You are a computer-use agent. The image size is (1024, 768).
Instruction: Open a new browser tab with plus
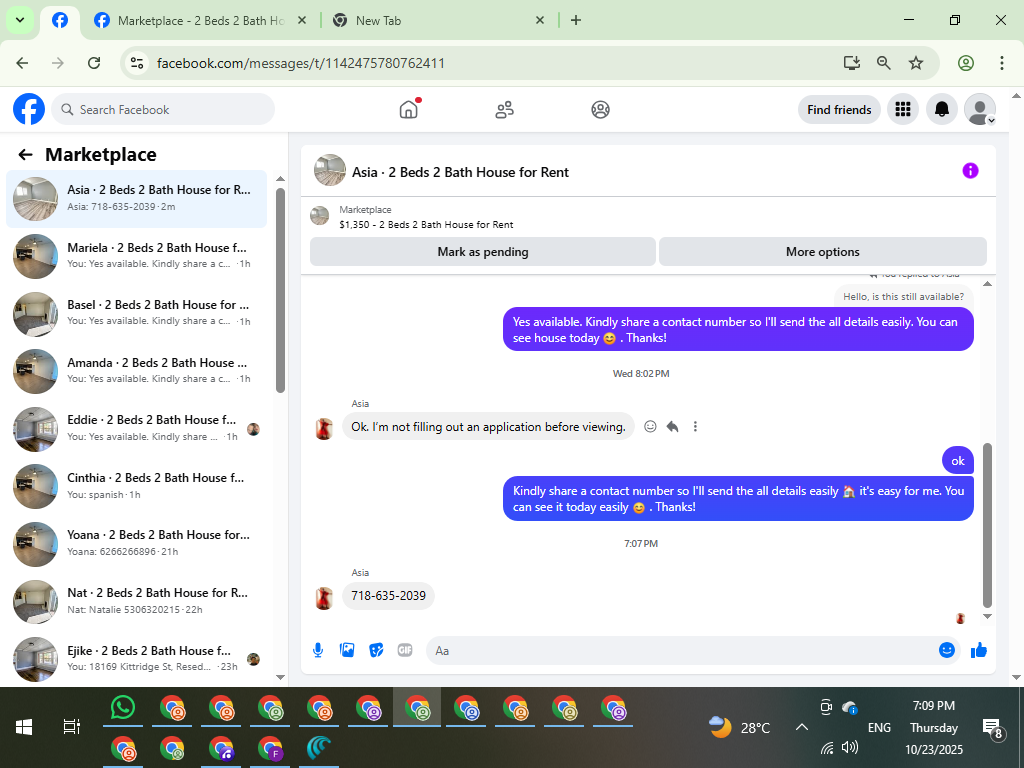tap(575, 20)
